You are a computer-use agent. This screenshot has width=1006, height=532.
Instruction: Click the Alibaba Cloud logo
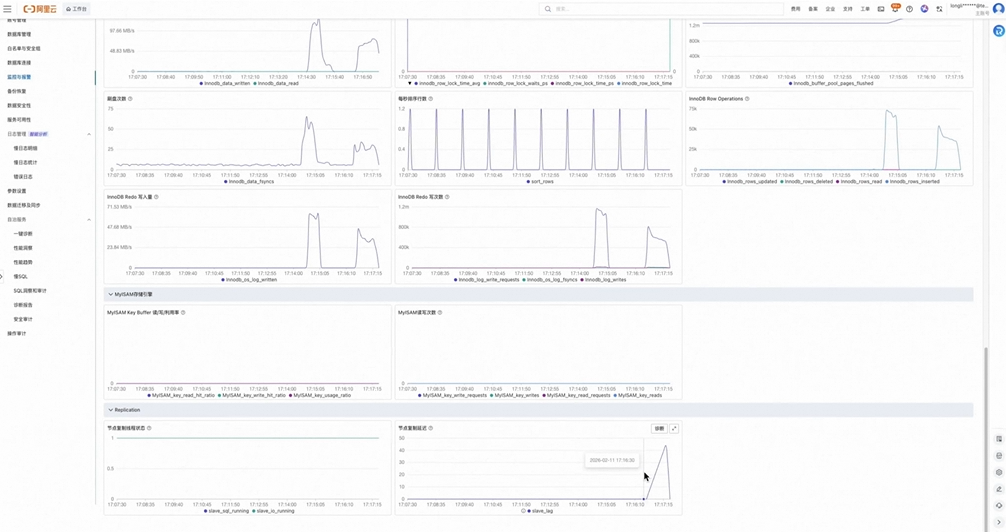[x=40, y=9]
